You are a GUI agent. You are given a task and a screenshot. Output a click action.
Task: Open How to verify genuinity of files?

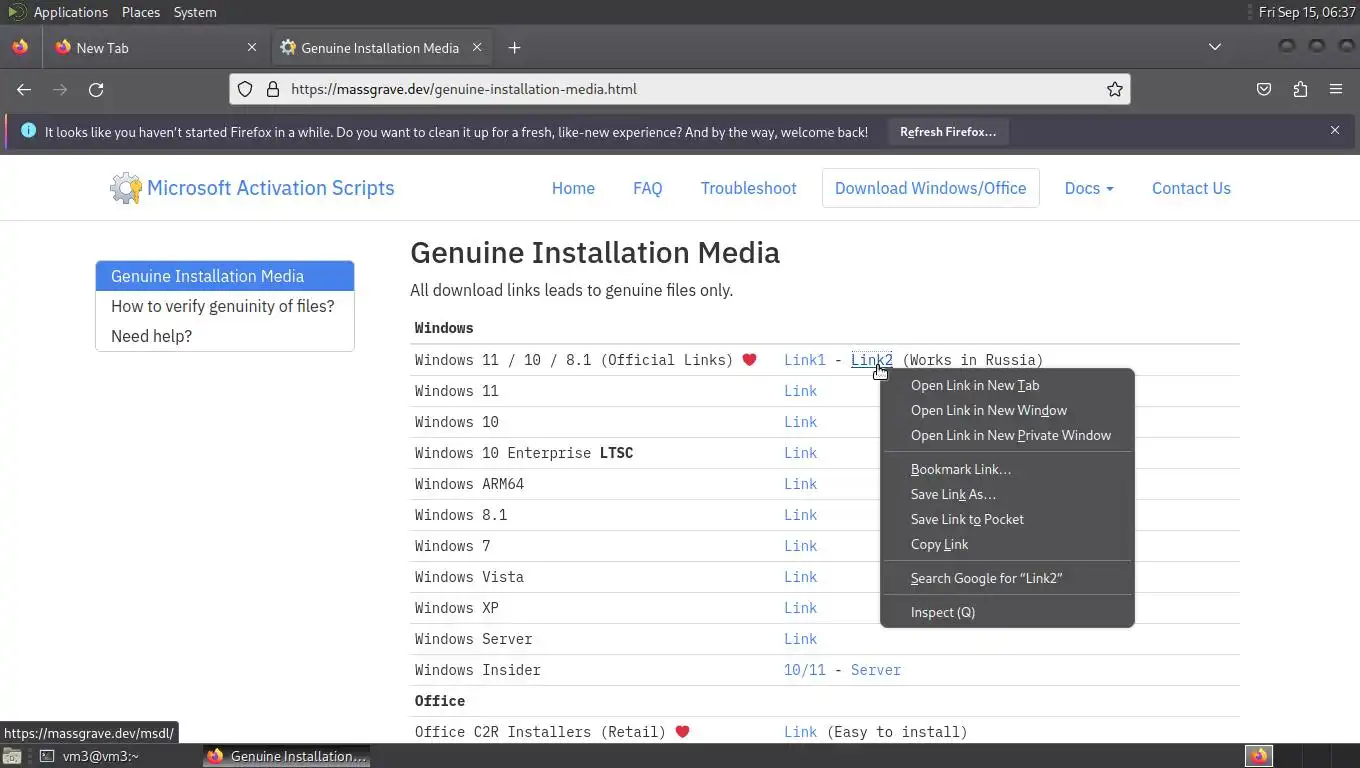point(225,306)
